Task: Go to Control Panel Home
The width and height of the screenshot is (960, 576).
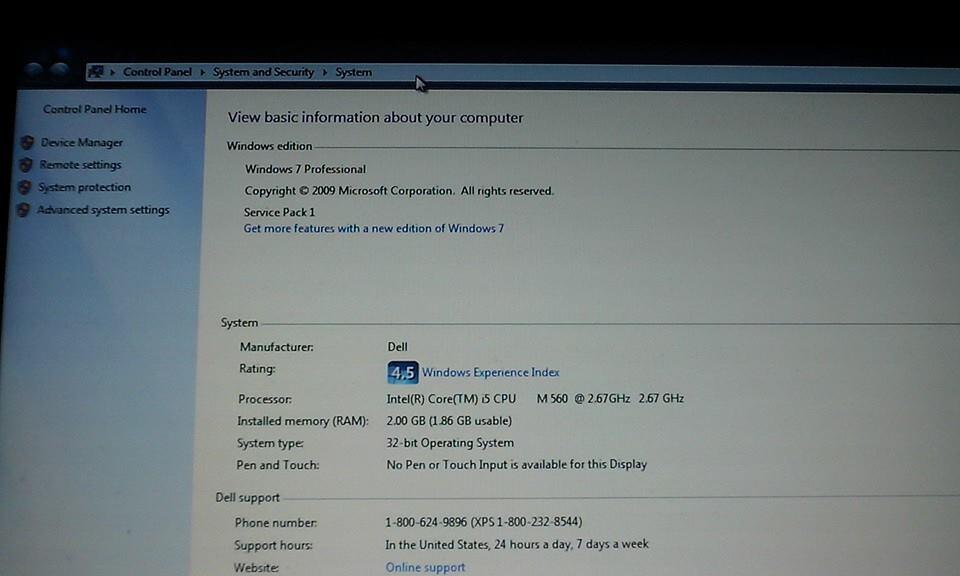Action: point(94,110)
